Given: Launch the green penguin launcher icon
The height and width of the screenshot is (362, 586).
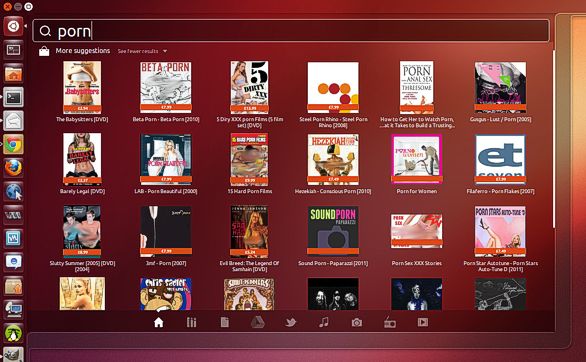Looking at the screenshot, I should click(13, 333).
